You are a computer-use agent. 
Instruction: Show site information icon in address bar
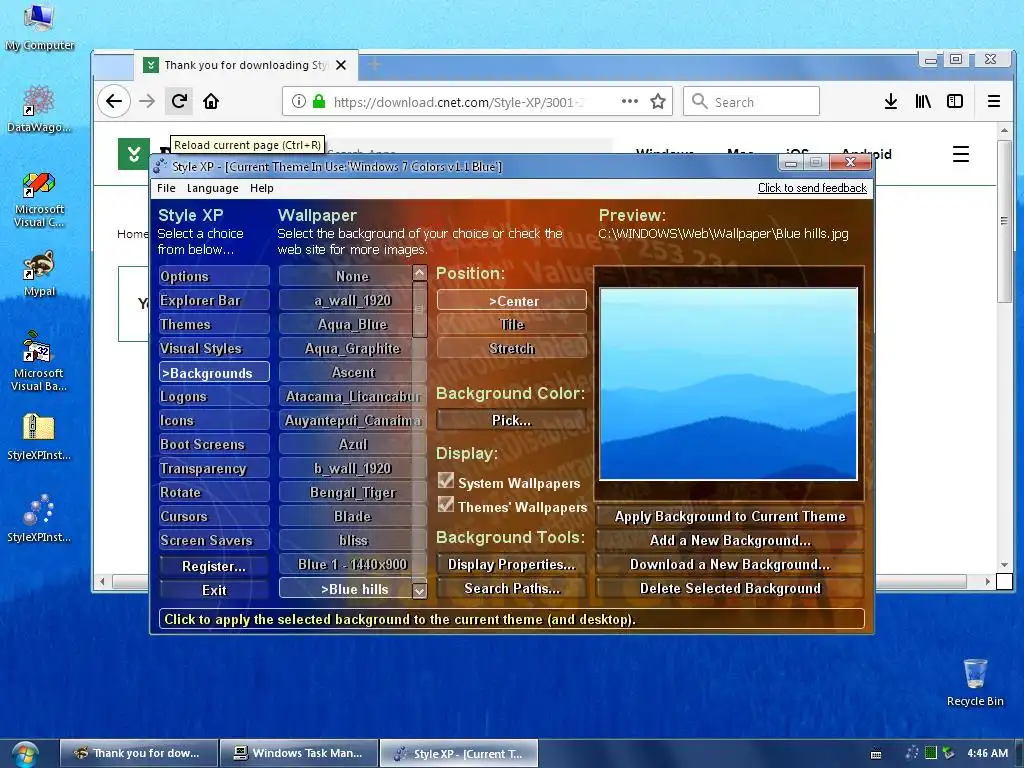pos(298,101)
